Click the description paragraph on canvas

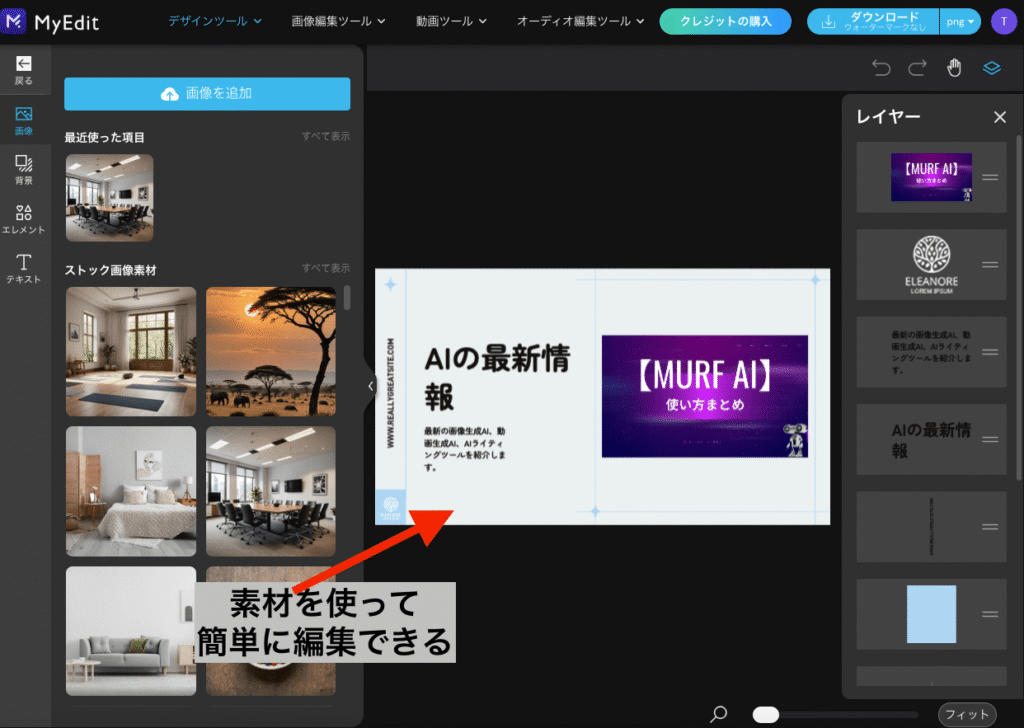click(x=464, y=449)
